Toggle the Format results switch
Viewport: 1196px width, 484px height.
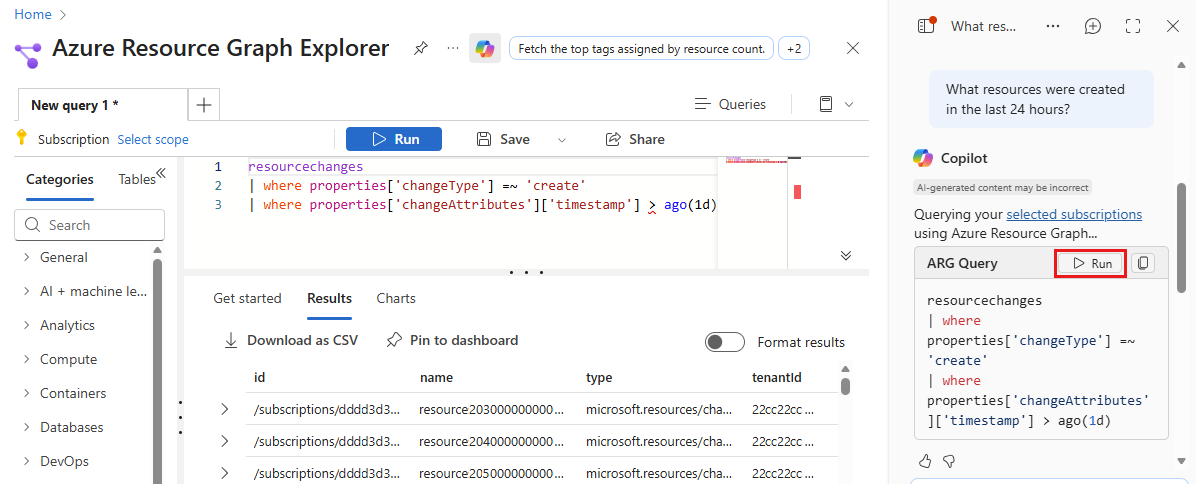[725, 342]
